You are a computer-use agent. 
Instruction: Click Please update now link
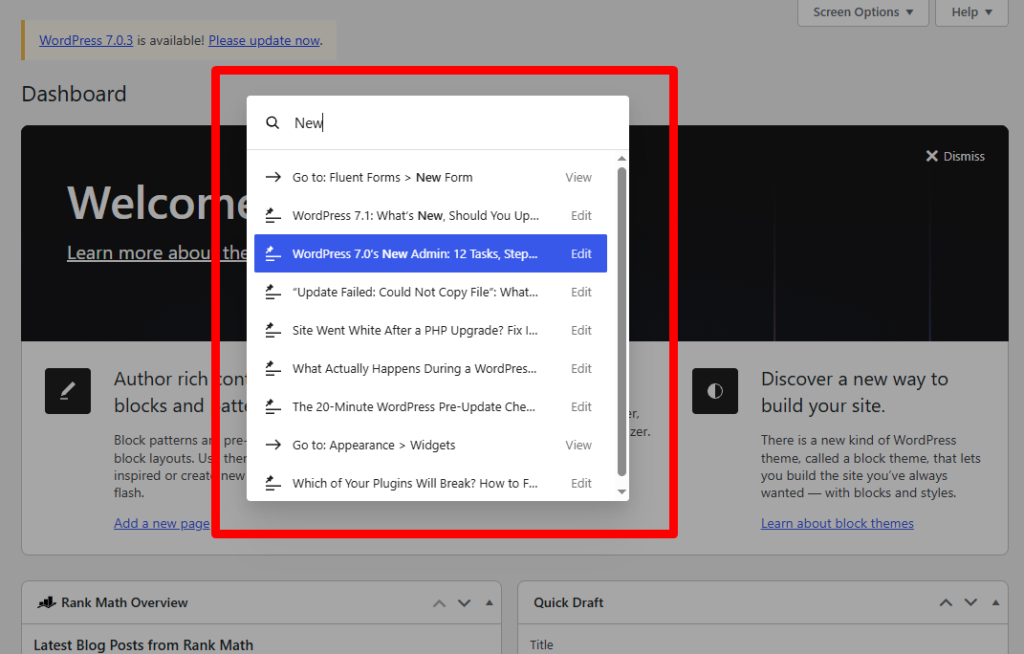[264, 41]
